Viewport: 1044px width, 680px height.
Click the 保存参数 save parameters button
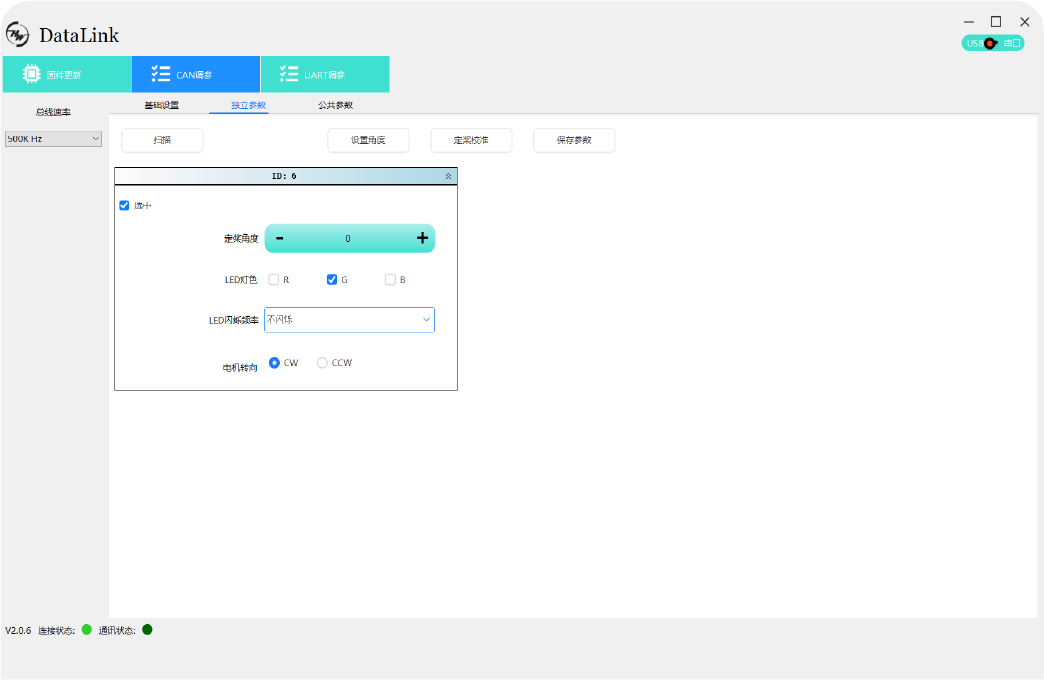tap(574, 140)
